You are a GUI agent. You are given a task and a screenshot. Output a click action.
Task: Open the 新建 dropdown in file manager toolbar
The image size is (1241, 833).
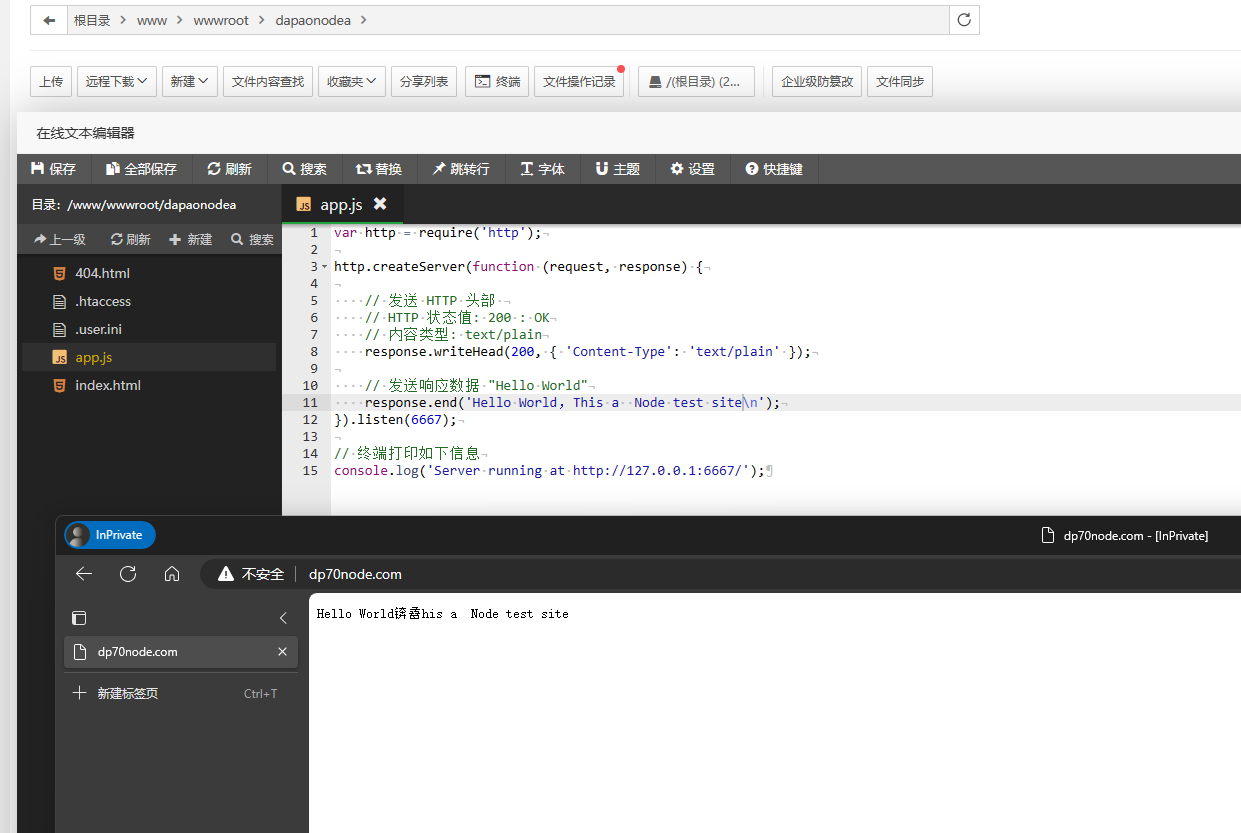click(x=190, y=82)
